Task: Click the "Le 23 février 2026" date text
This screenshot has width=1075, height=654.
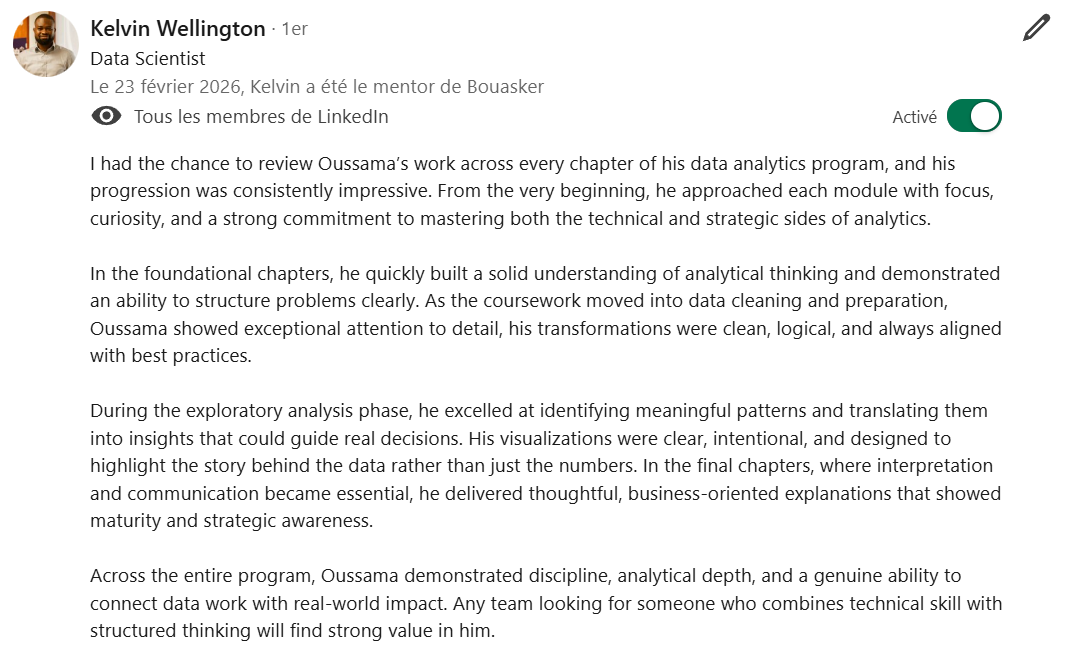Action: point(166,87)
